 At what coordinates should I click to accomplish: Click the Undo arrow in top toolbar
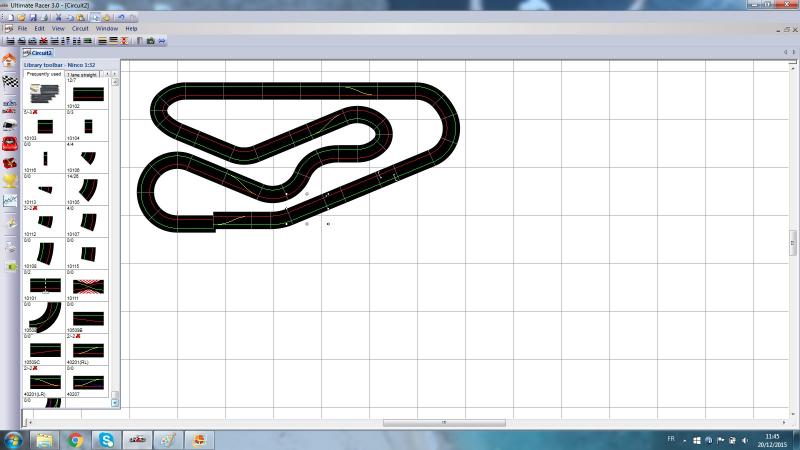pyautogui.click(x=120, y=17)
